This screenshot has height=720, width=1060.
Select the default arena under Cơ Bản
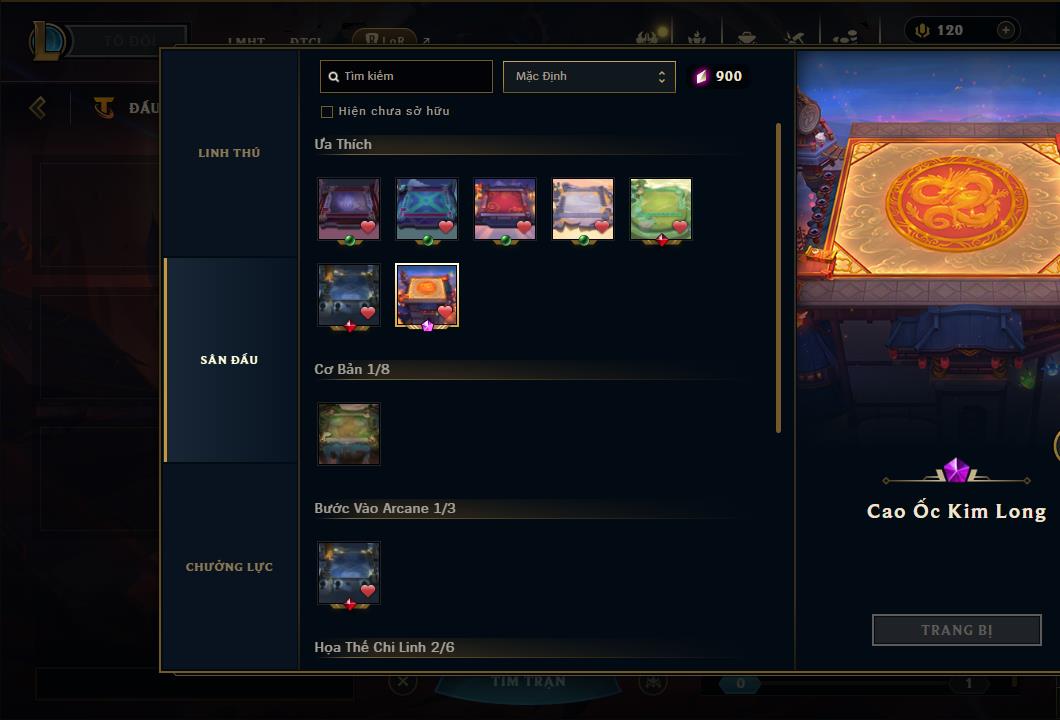pyautogui.click(x=349, y=434)
